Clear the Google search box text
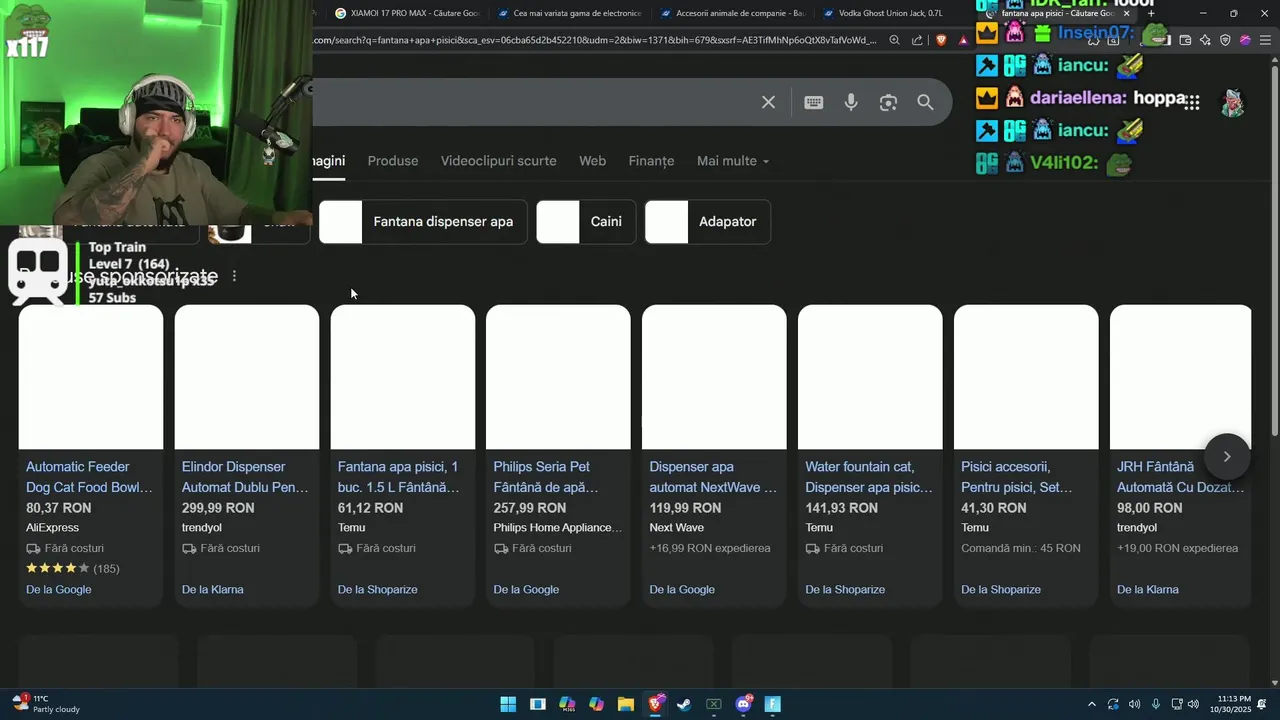 point(768,102)
